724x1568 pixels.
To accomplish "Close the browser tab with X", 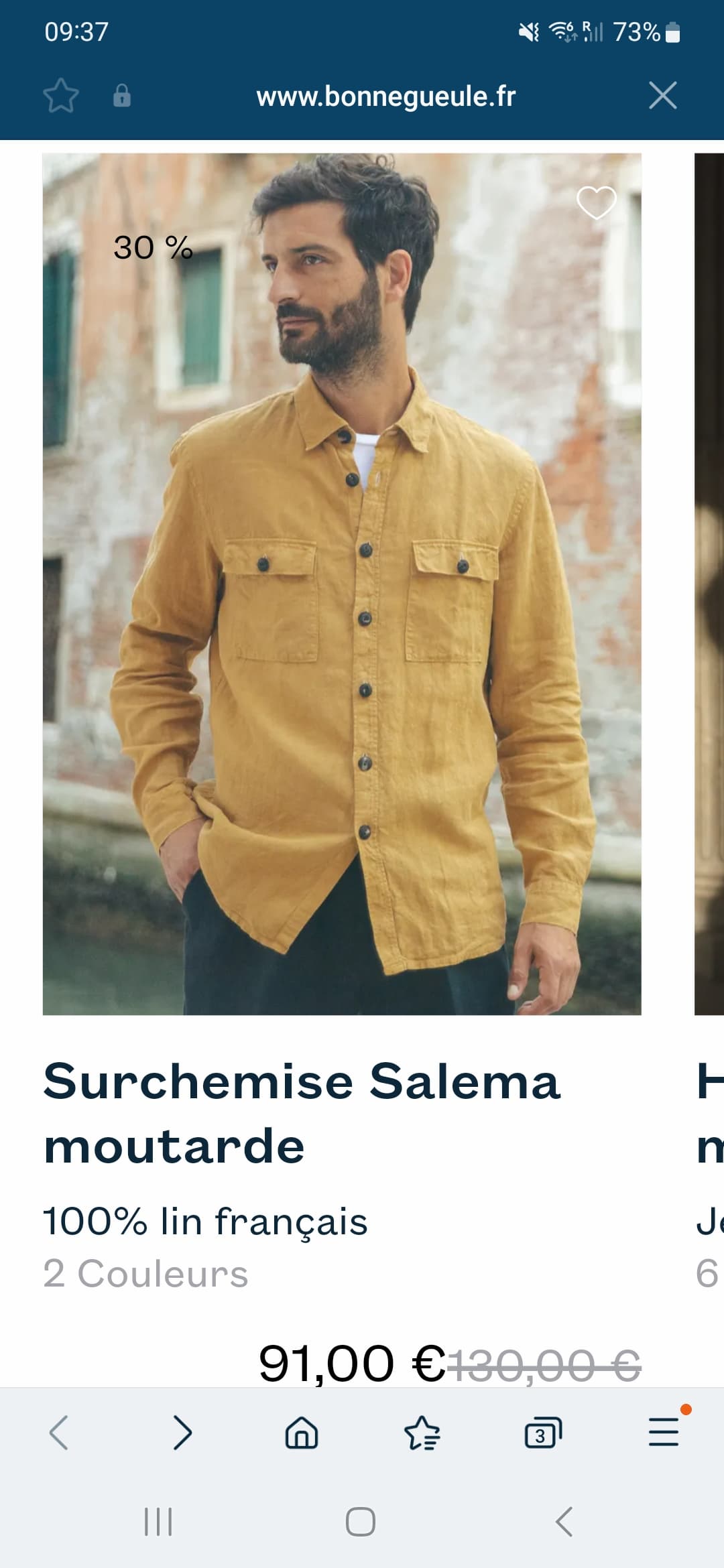I will 663,95.
